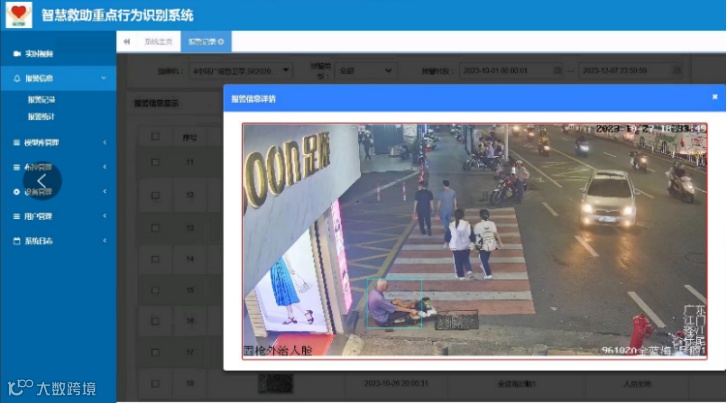Viewport: 727px width, 403px height.
Task: Click row number 14 cell
Action: coord(190,259)
